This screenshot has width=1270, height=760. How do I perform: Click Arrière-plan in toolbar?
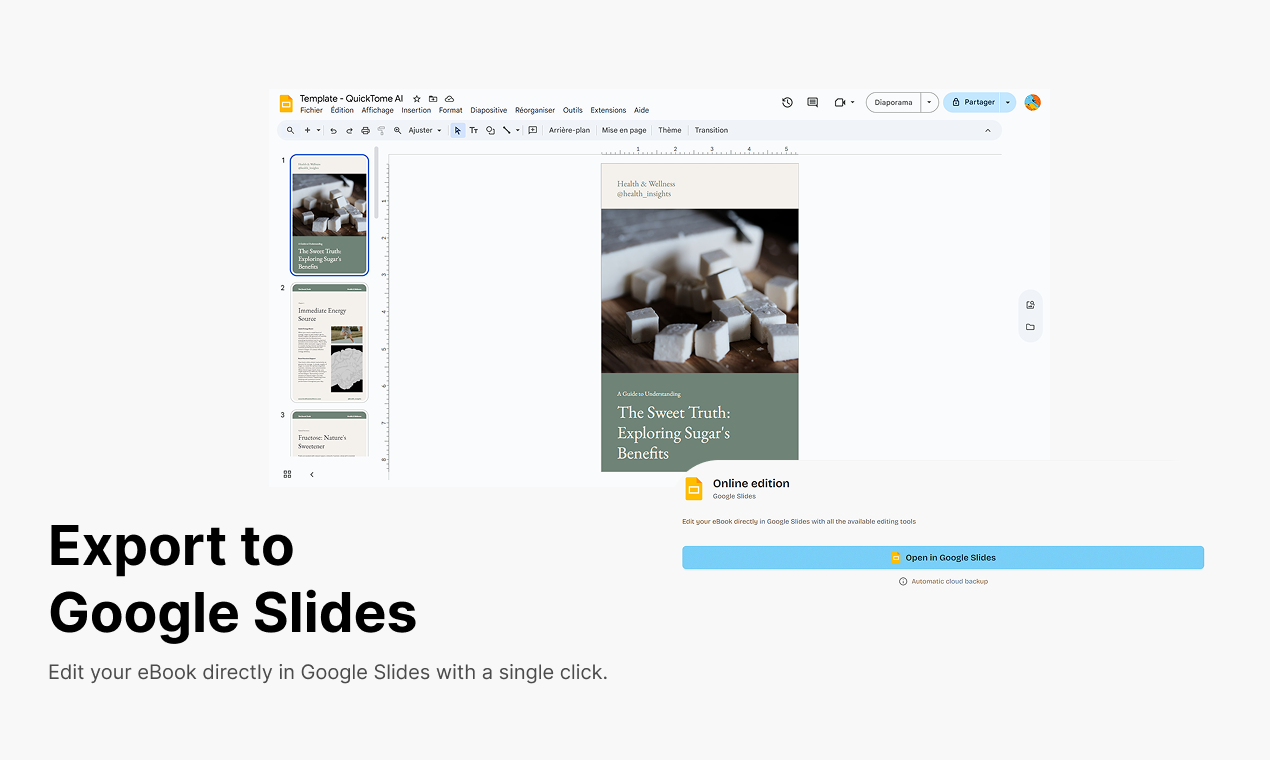[x=570, y=130]
